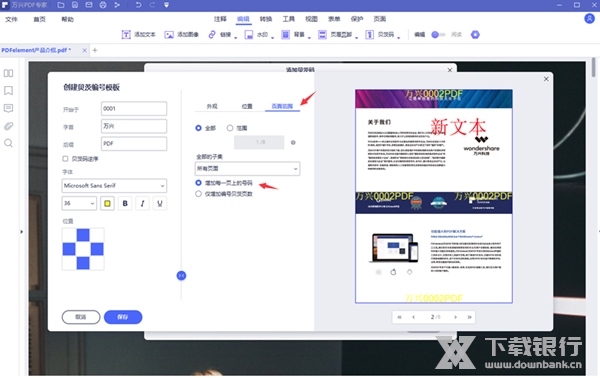Select top-center square in position grid
Viewport: 600px width, 378px height.
click(83, 235)
